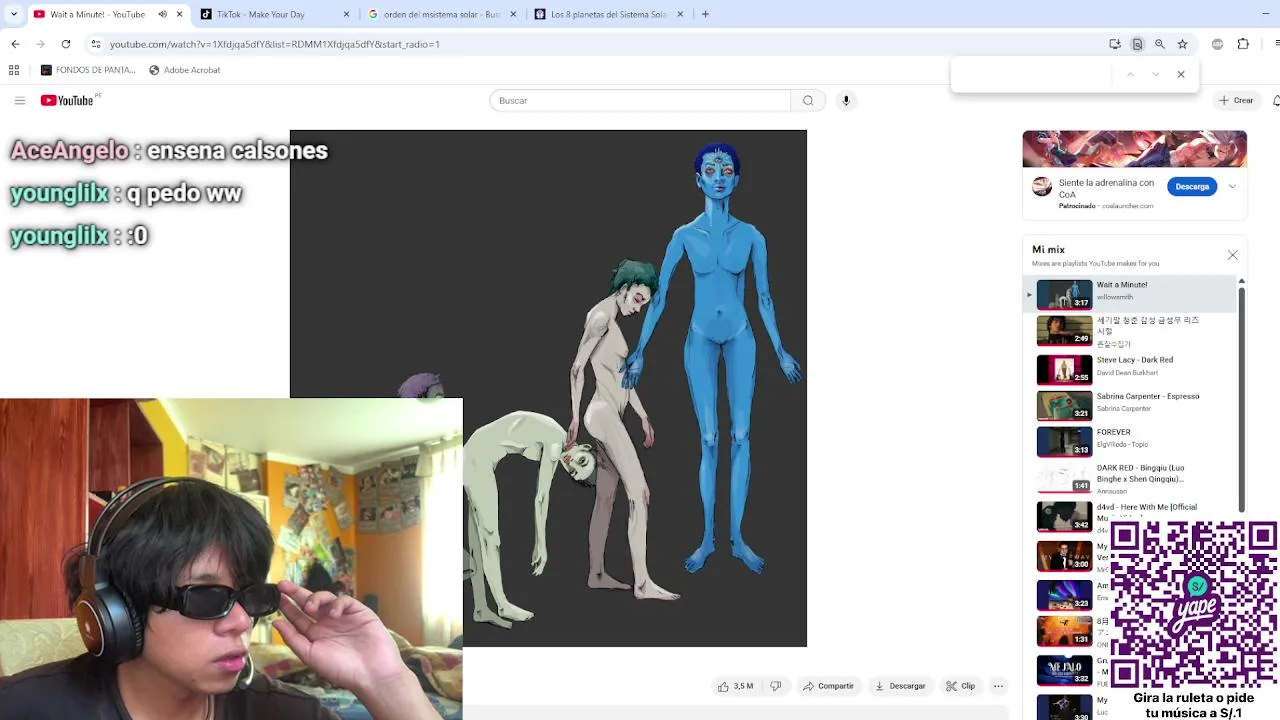The width and height of the screenshot is (1280, 720).
Task: Reload the current page
Action: point(66,44)
